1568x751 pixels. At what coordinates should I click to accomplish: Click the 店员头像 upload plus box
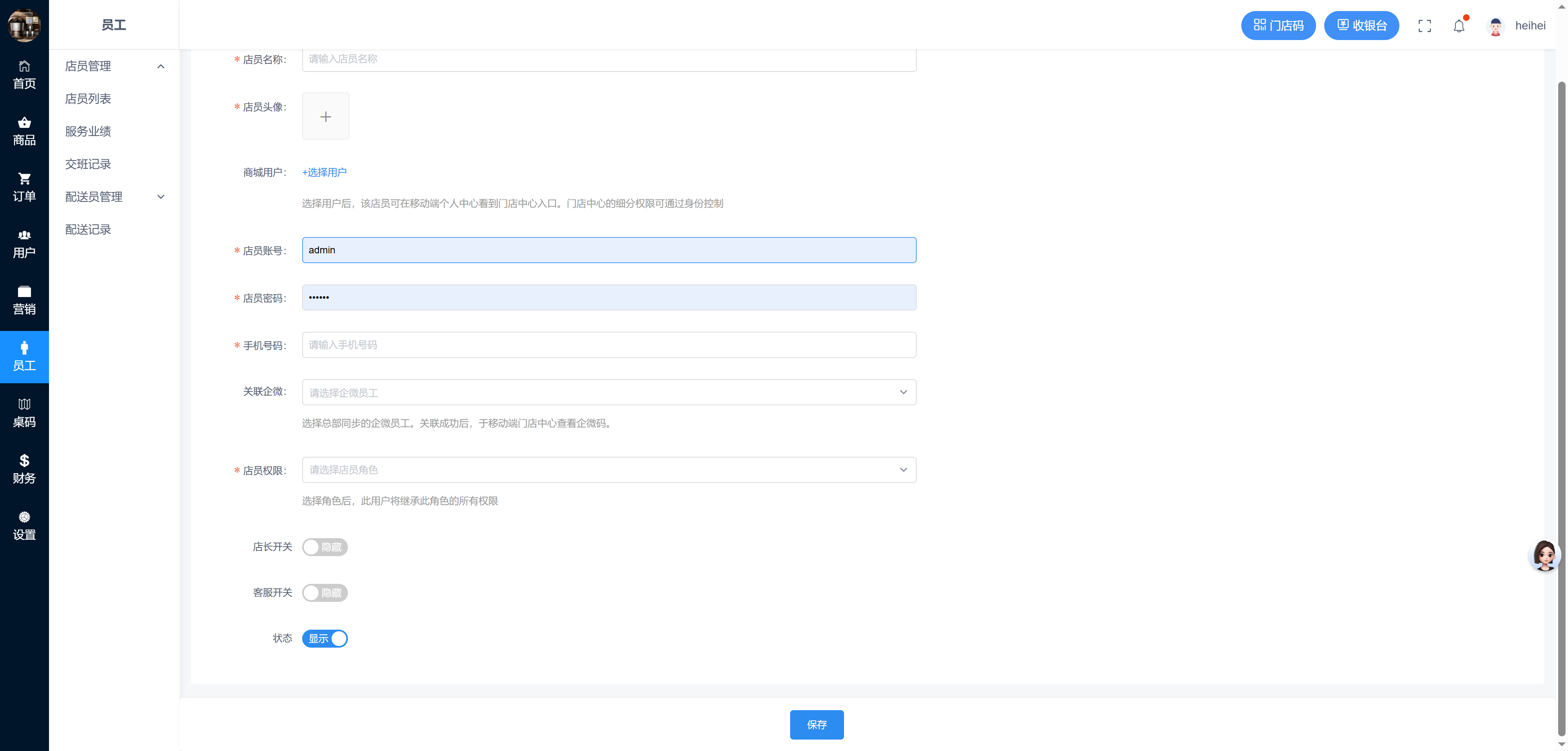(326, 116)
